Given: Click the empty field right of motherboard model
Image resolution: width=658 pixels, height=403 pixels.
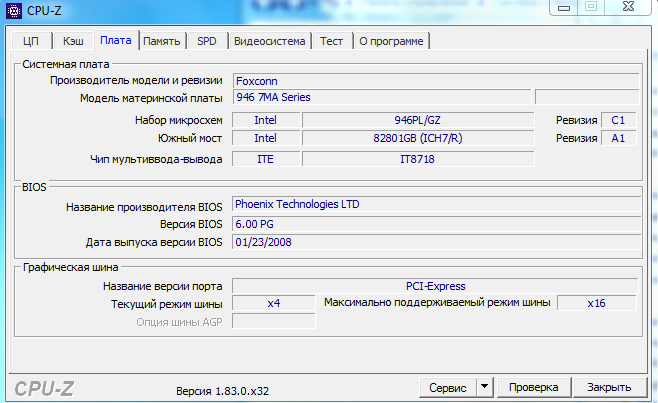Looking at the screenshot, I should click(x=587, y=97).
